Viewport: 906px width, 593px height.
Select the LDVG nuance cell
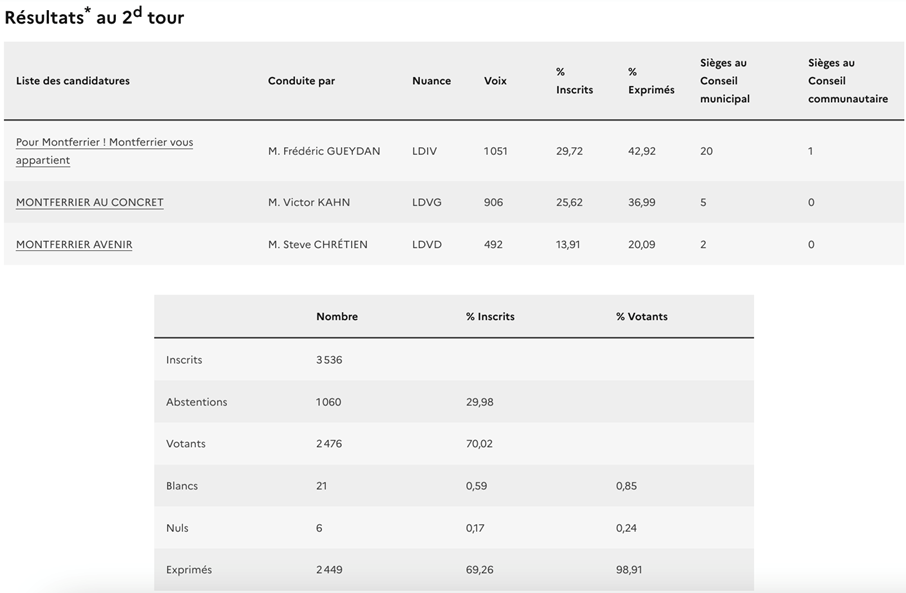click(x=427, y=202)
